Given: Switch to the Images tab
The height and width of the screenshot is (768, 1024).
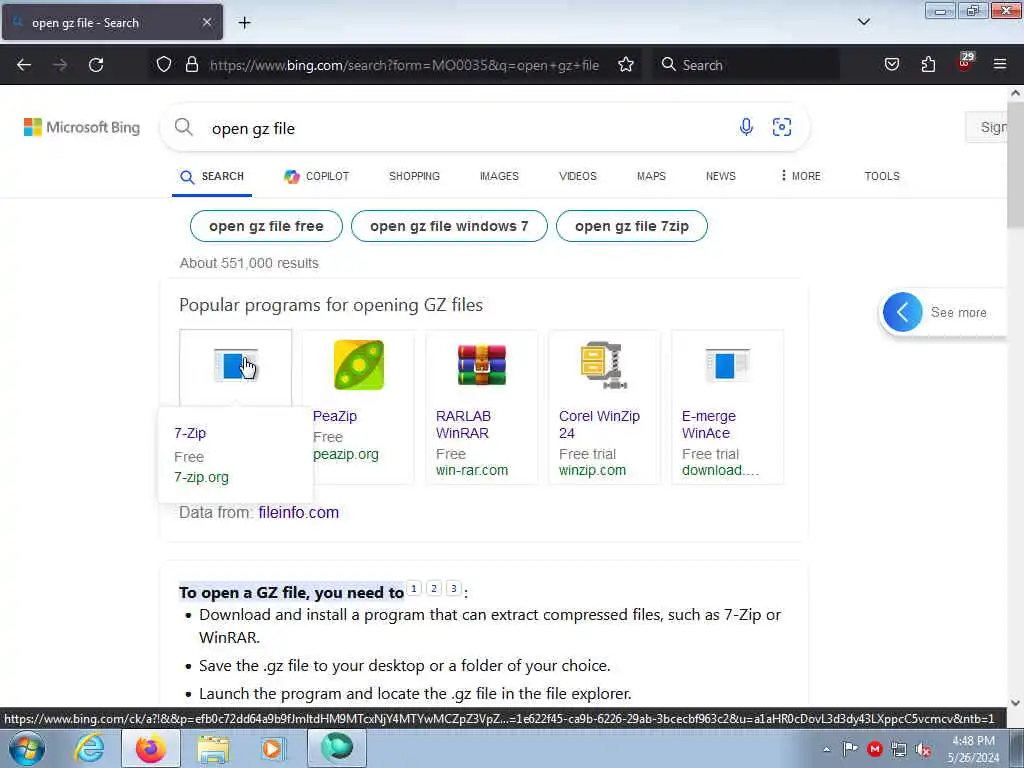Looking at the screenshot, I should 499,176.
